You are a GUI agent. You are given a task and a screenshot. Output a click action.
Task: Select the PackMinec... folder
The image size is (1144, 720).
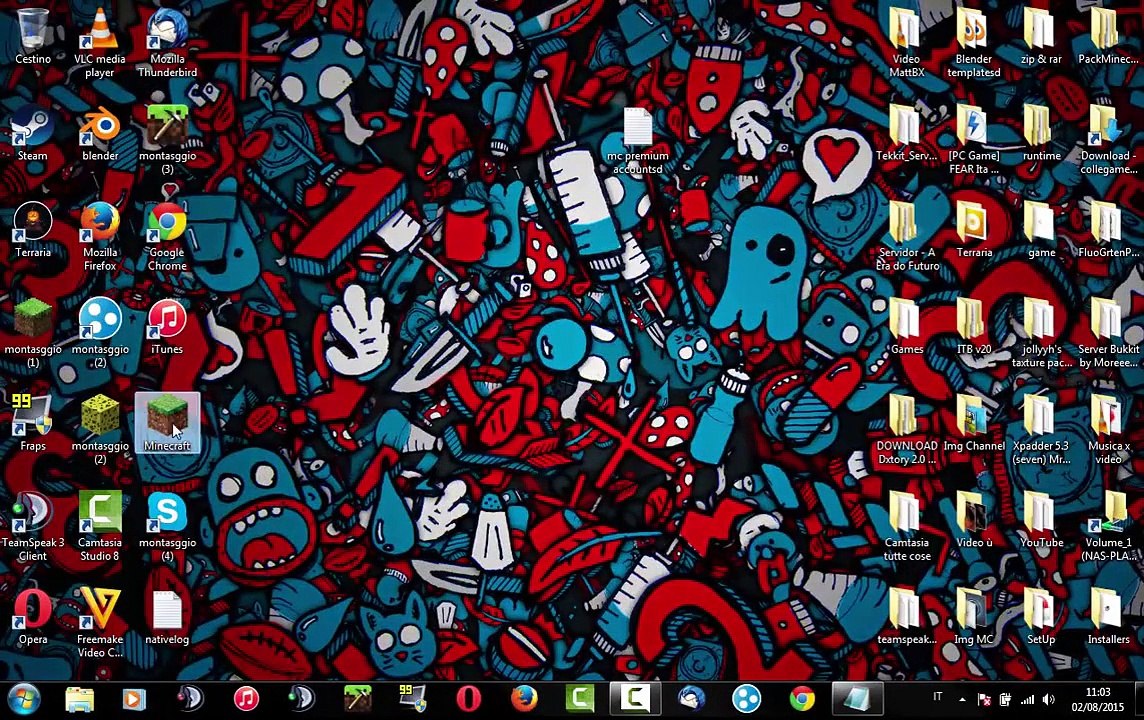pyautogui.click(x=1108, y=36)
